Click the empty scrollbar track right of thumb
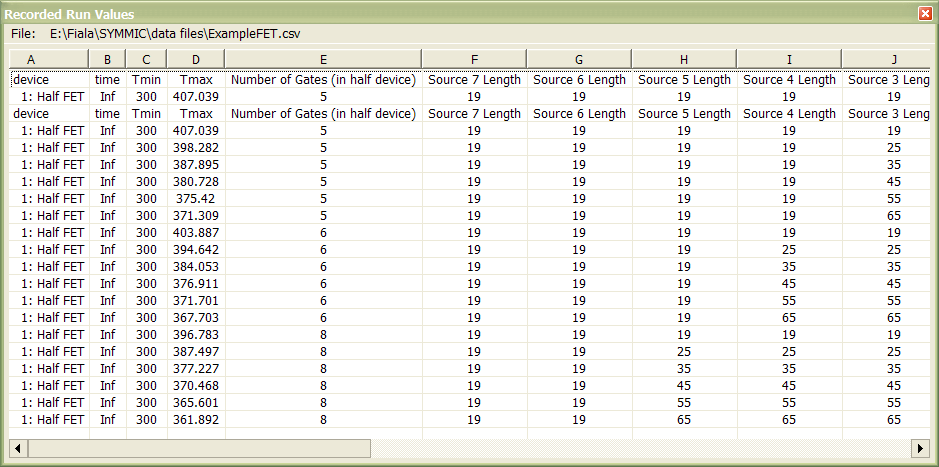The image size is (939, 467). pos(641,448)
